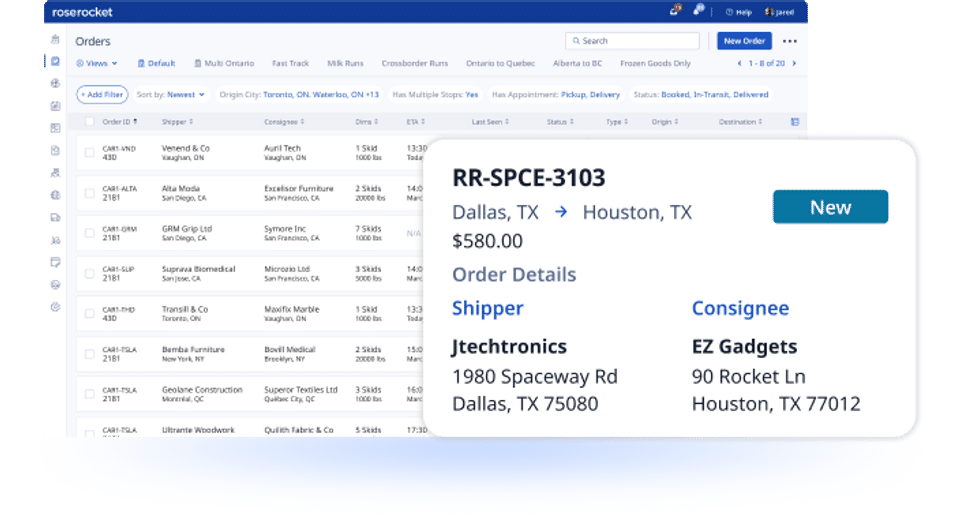This screenshot has height=524, width=960.
Task: Click order number RR-SPCE-3103
Action: (x=529, y=178)
